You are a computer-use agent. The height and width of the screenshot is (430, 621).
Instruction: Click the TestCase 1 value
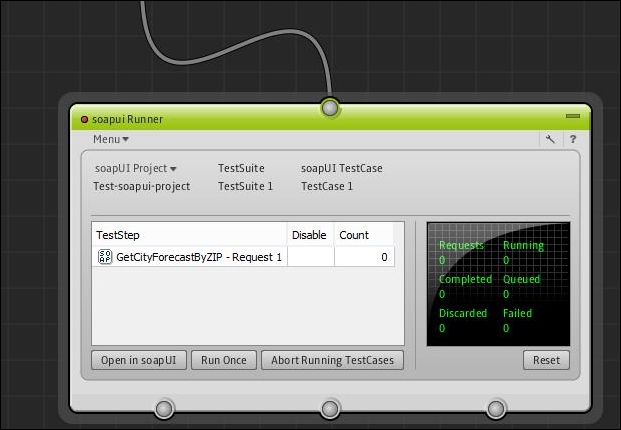point(327,186)
